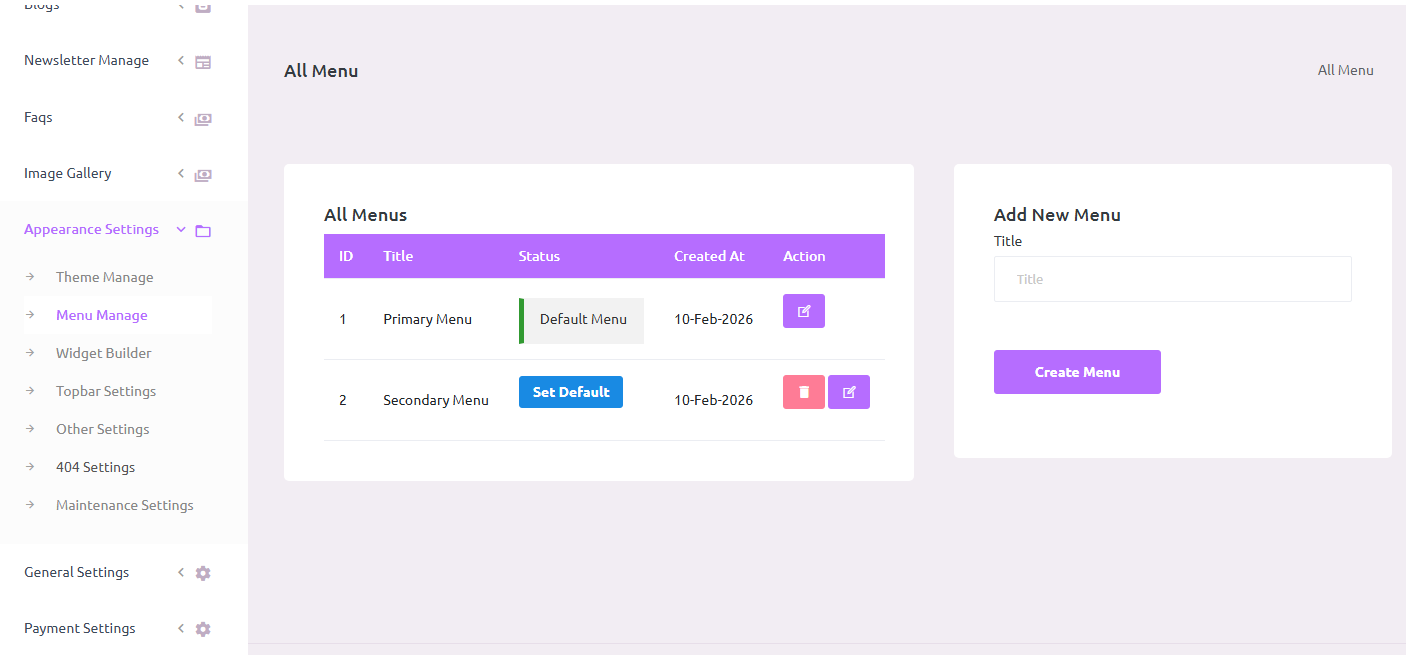This screenshot has height=655, width=1406.
Task: Expand the Image Gallery chevron
Action: pyautogui.click(x=180, y=173)
